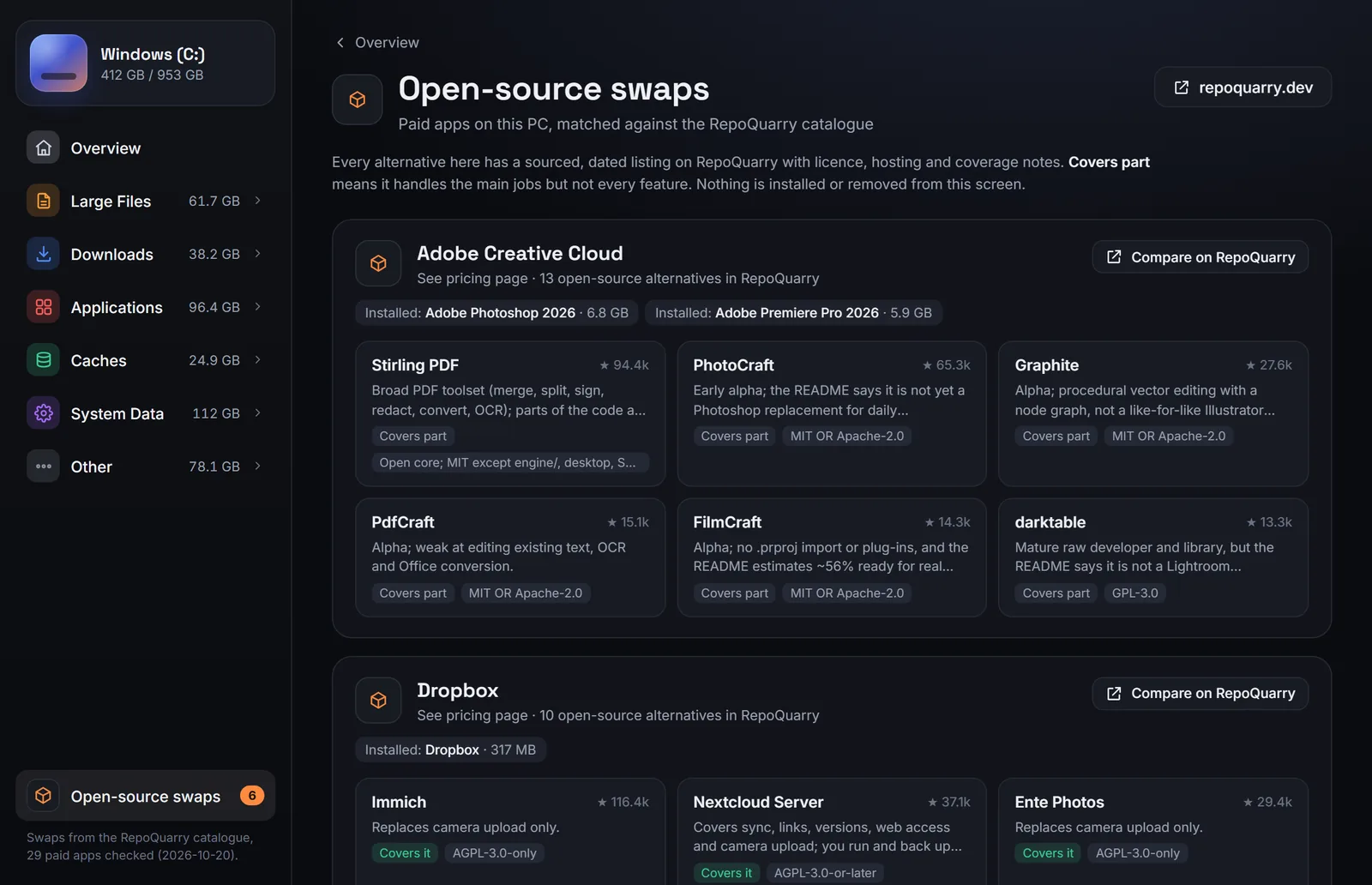1372x885 pixels.
Task: Open the repoquarry.dev website button
Action: [1243, 87]
